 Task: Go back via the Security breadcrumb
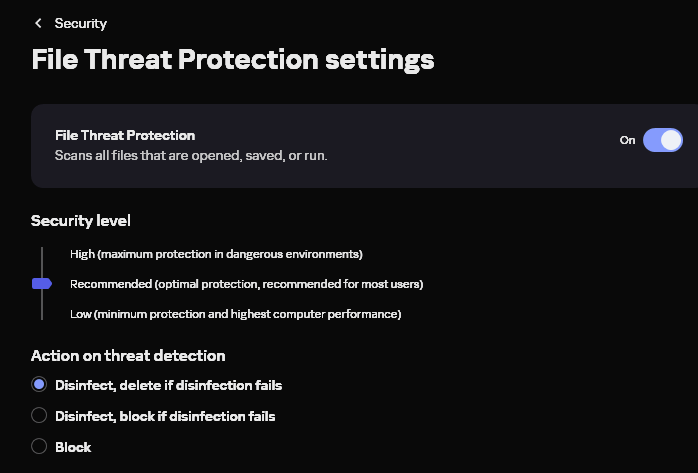tap(80, 23)
